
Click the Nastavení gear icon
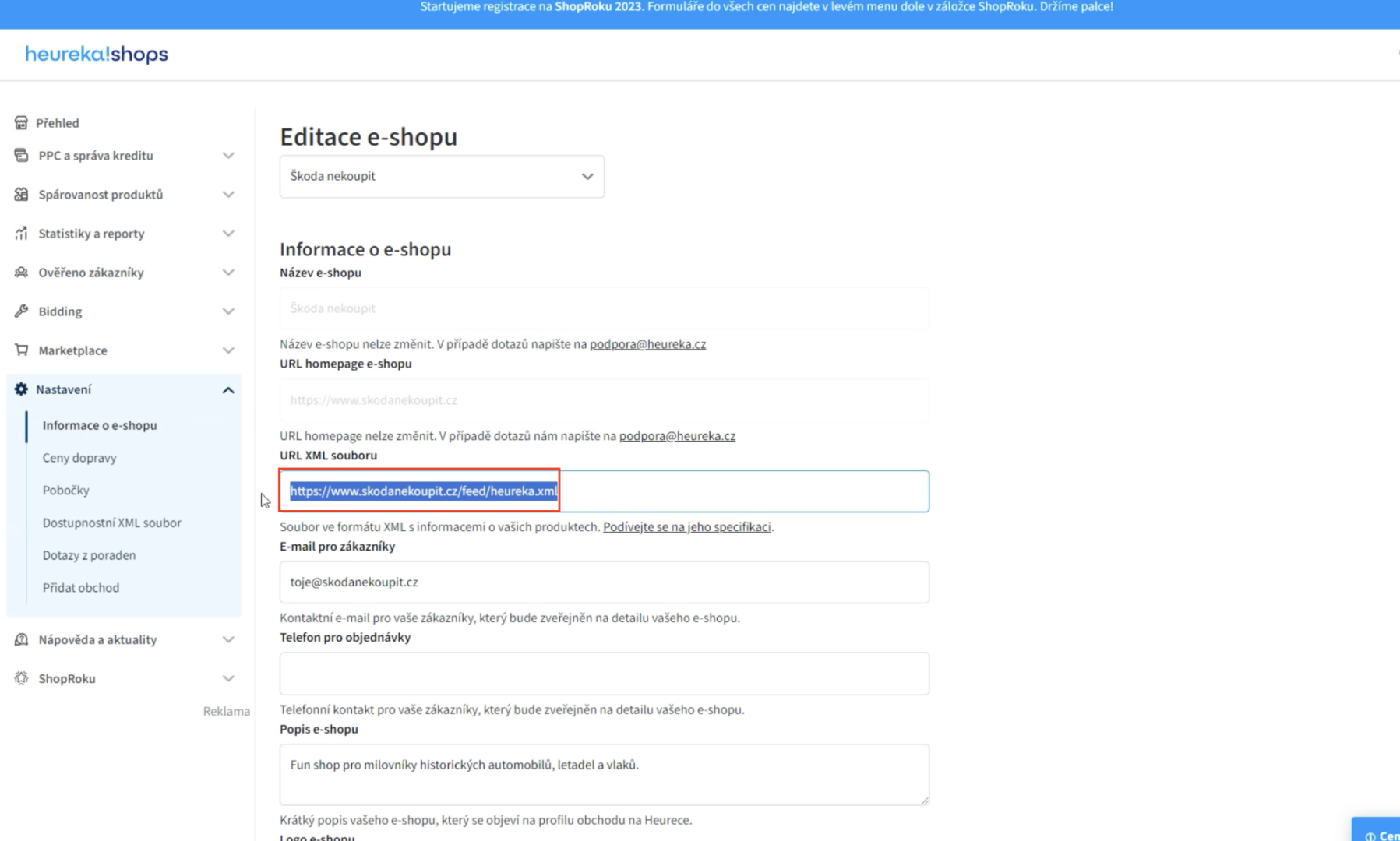(21, 389)
